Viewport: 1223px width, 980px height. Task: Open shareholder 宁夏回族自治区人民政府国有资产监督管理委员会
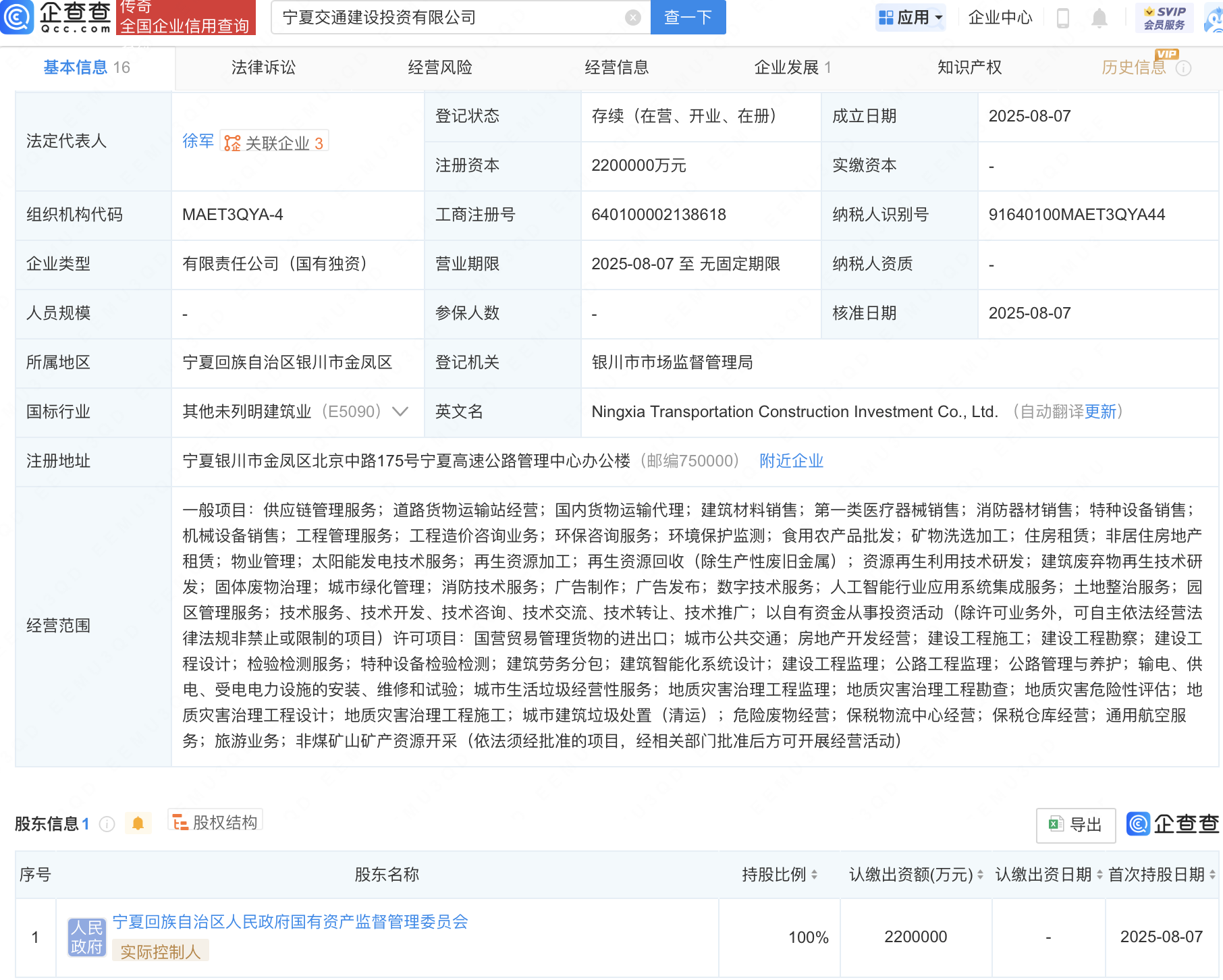(x=290, y=922)
